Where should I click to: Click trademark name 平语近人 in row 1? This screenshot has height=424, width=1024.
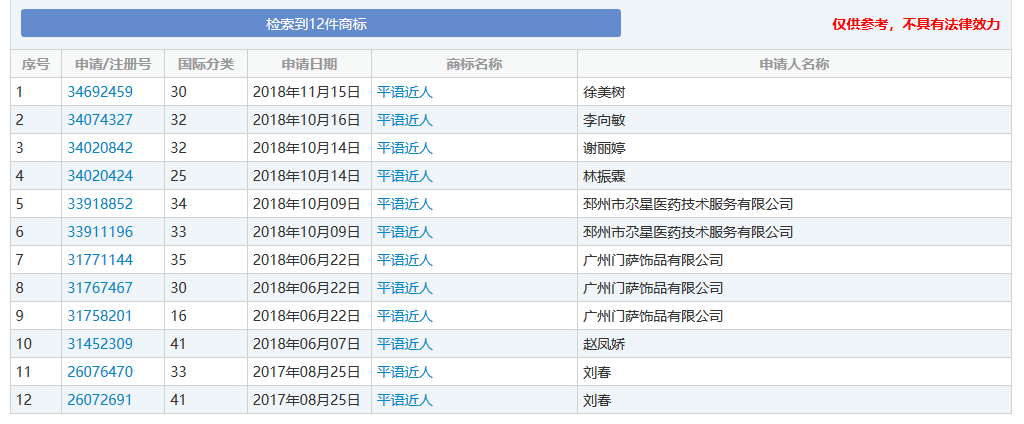[405, 93]
